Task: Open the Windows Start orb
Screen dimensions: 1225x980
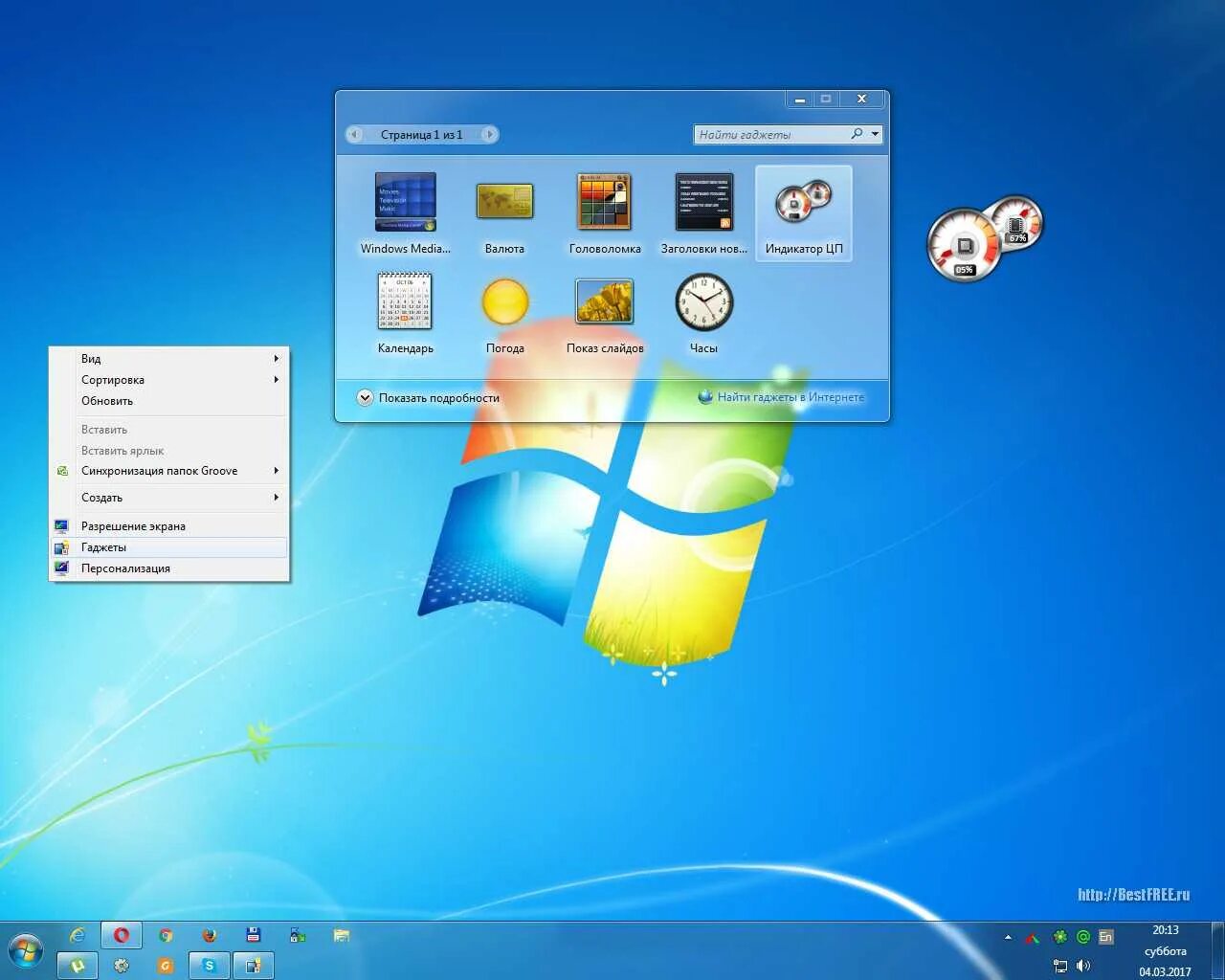Action: pyautogui.click(x=26, y=951)
